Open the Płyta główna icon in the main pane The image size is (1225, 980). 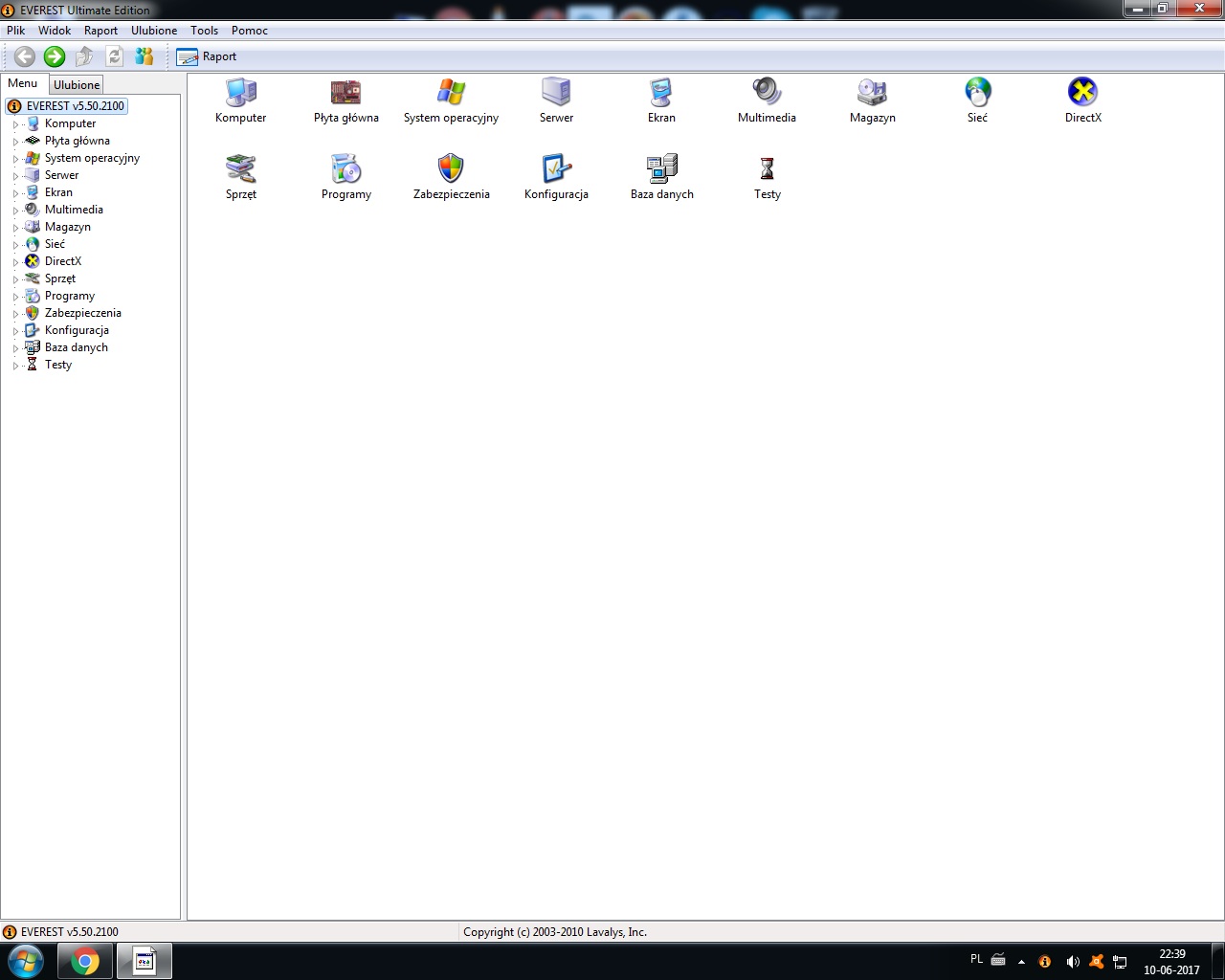click(x=345, y=92)
